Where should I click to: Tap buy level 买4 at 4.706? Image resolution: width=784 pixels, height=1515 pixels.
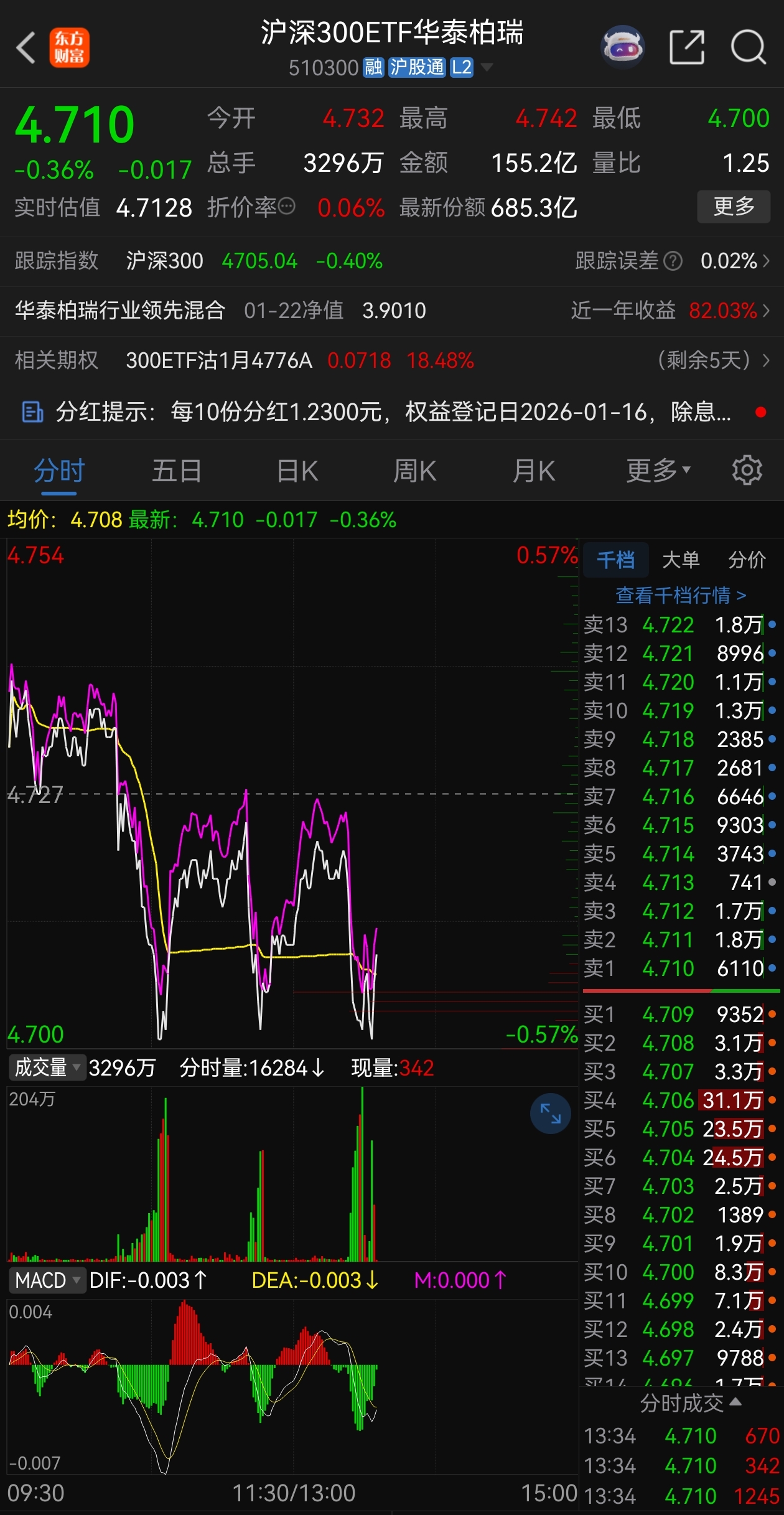pyautogui.click(x=680, y=1100)
